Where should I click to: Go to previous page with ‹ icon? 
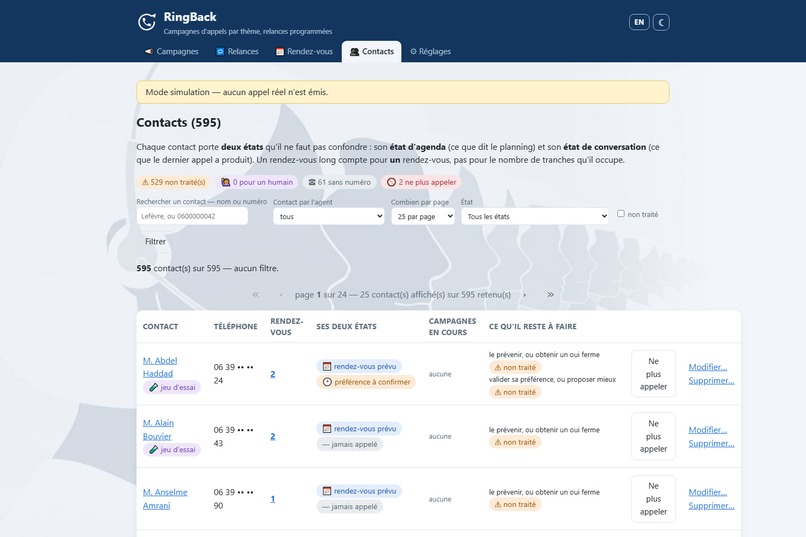coord(281,294)
